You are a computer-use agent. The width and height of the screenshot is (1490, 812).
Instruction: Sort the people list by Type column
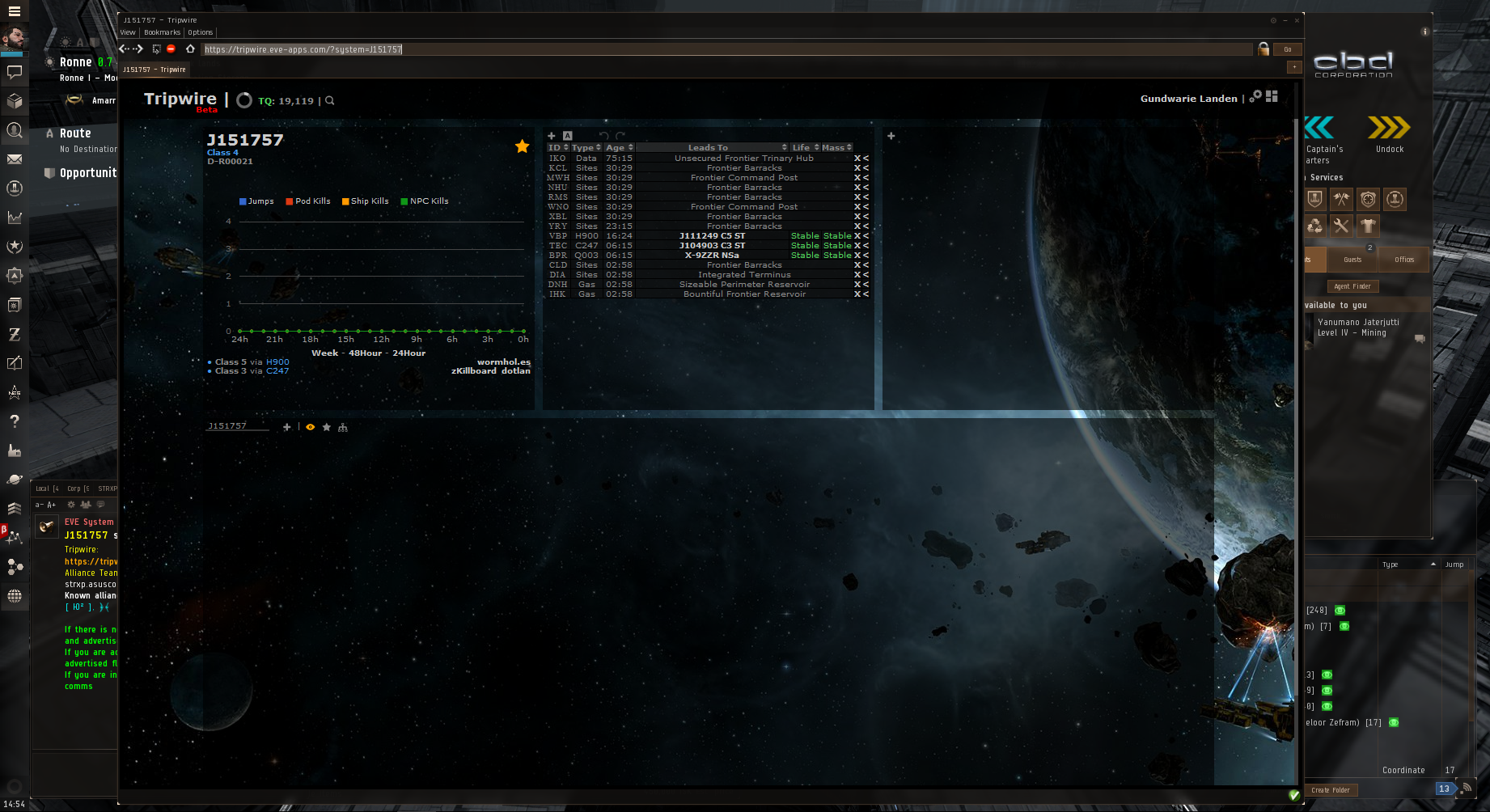click(x=1409, y=565)
